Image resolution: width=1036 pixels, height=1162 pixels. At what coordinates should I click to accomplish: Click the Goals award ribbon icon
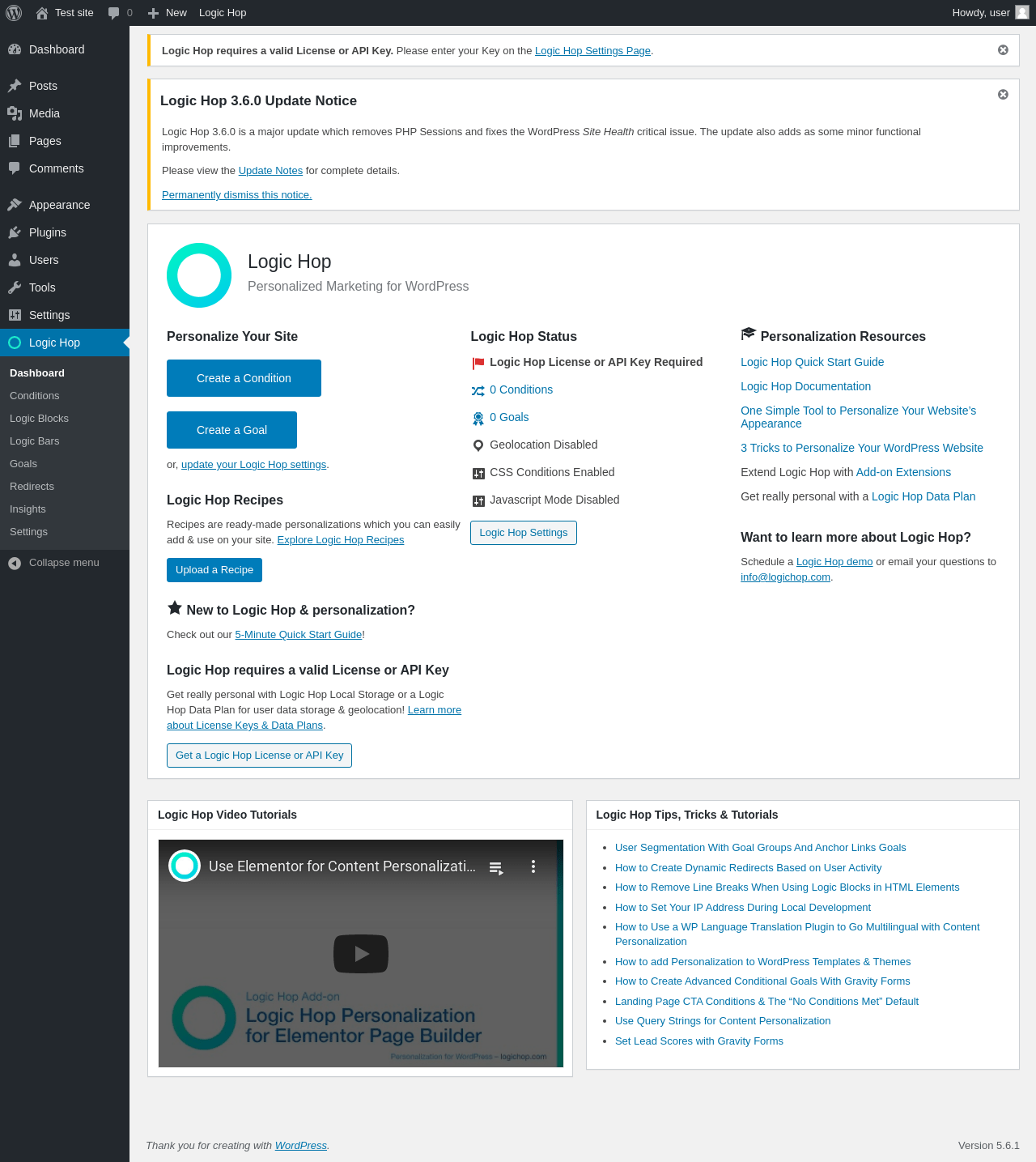478,418
